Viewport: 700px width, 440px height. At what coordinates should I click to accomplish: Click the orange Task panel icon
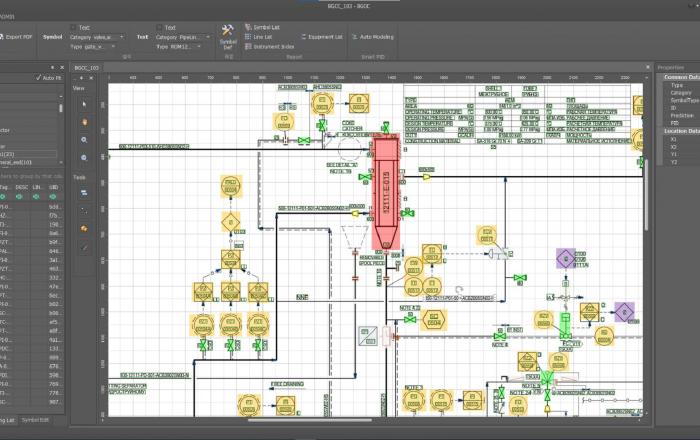pos(84,229)
